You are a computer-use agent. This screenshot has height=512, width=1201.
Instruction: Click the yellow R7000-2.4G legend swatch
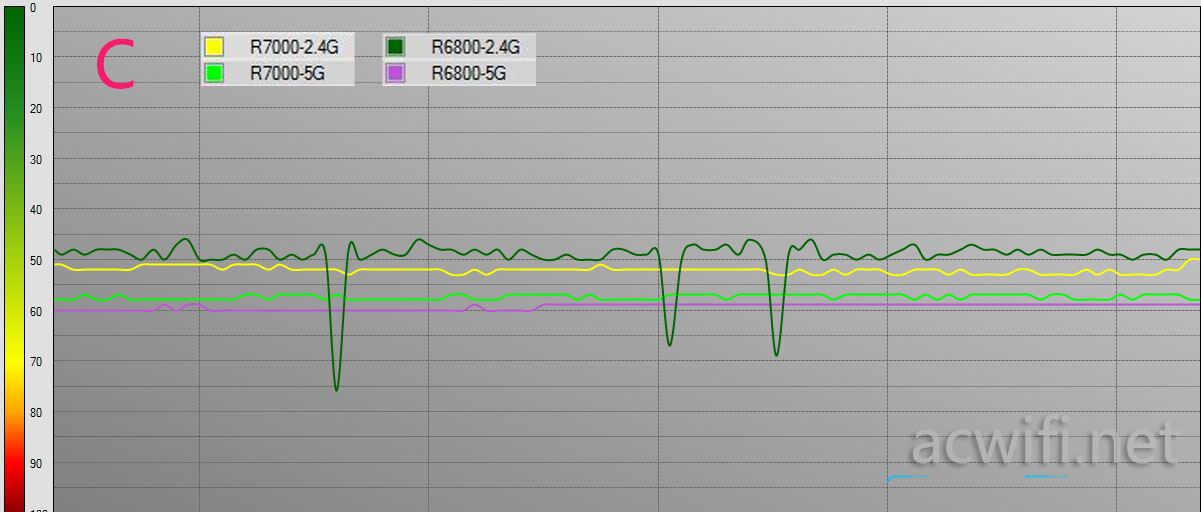click(213, 46)
